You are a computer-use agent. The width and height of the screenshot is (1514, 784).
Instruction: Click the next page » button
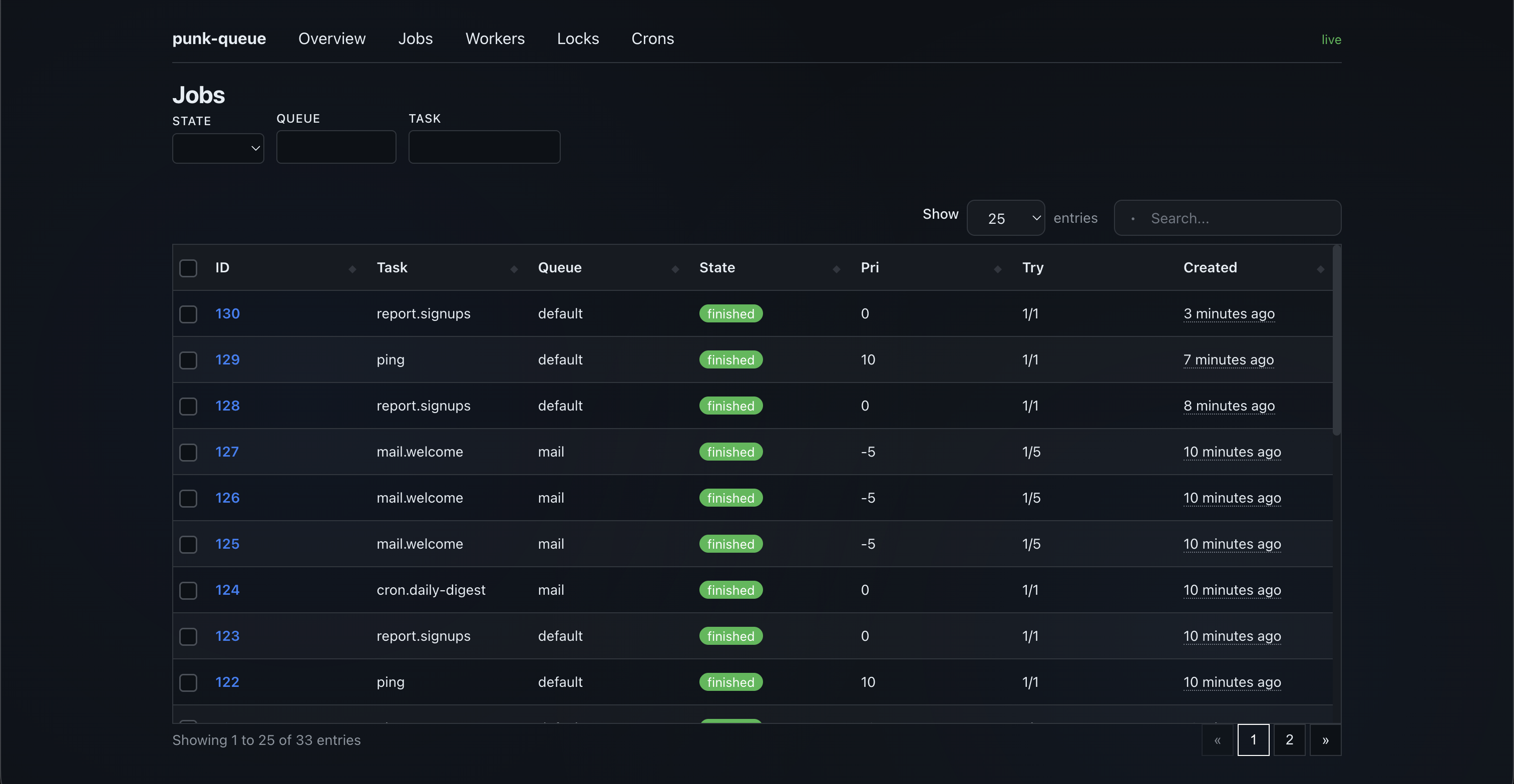click(1325, 739)
